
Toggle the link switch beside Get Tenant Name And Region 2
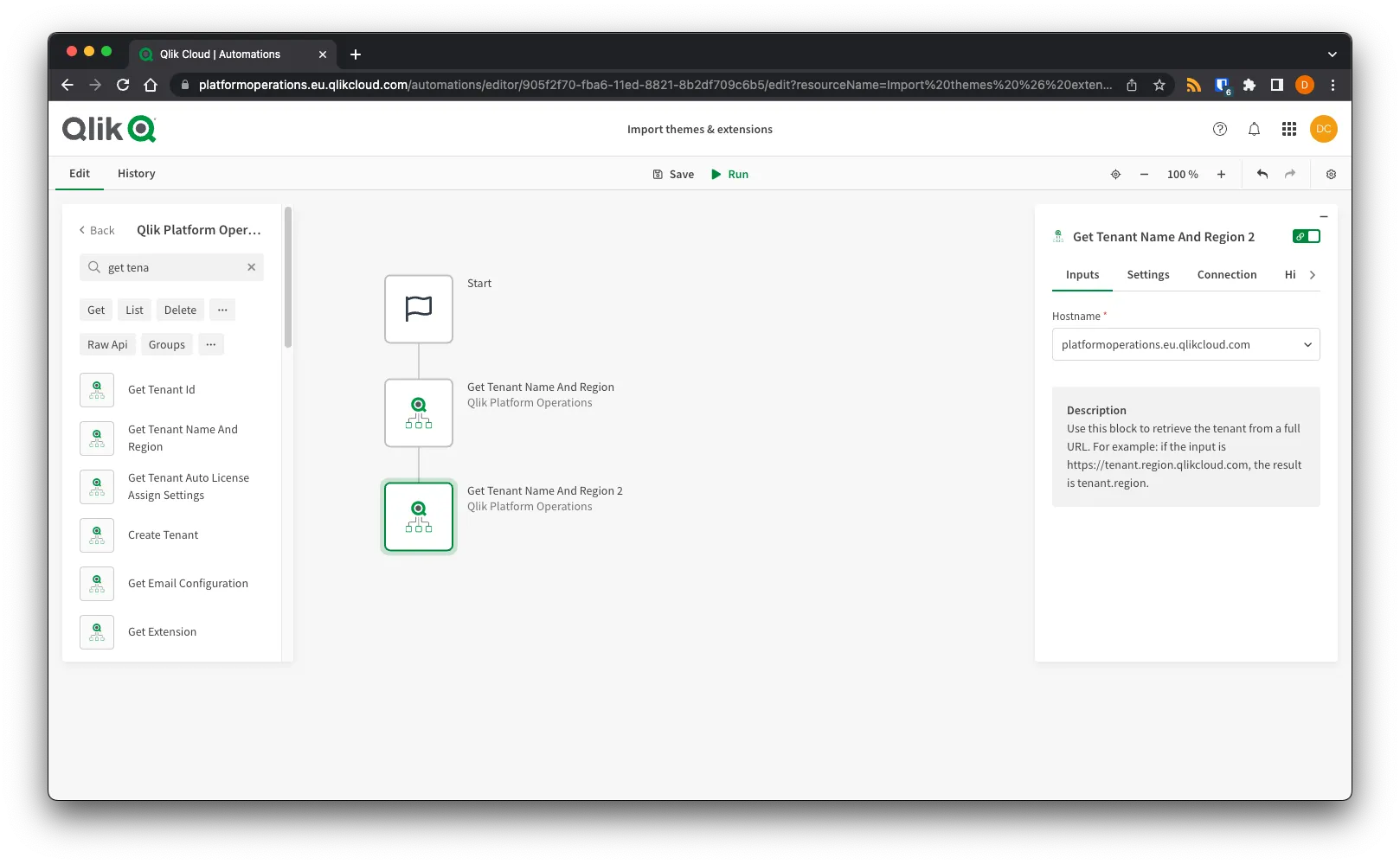click(1307, 235)
